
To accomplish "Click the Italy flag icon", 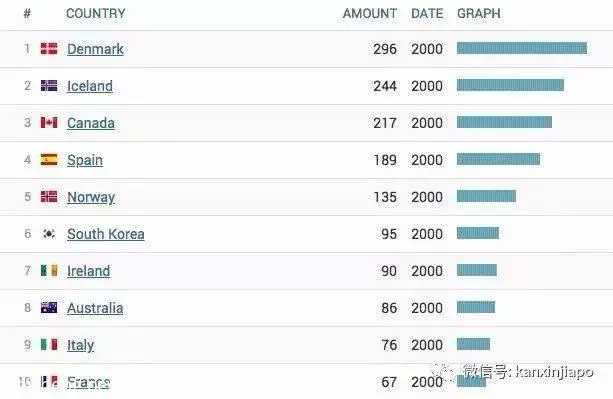I will tap(49, 344).
